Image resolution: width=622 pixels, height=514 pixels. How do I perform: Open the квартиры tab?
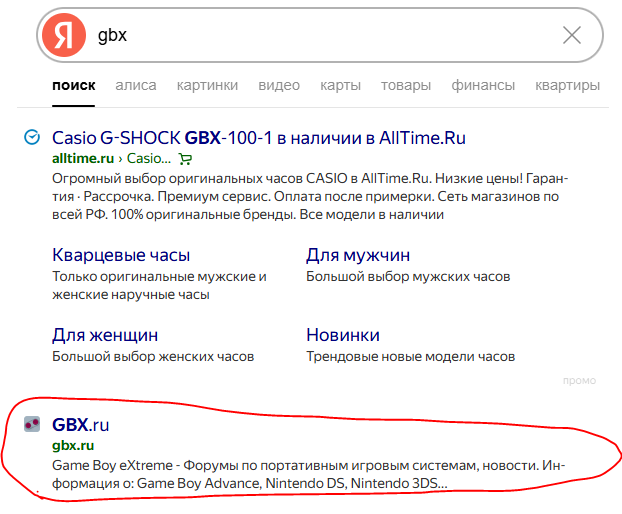(567, 85)
